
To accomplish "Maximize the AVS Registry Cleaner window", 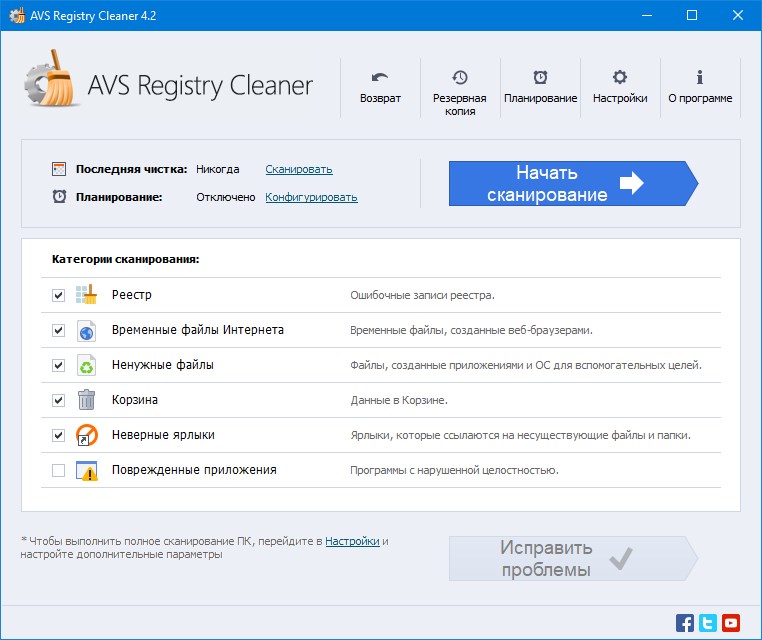I will (692, 16).
